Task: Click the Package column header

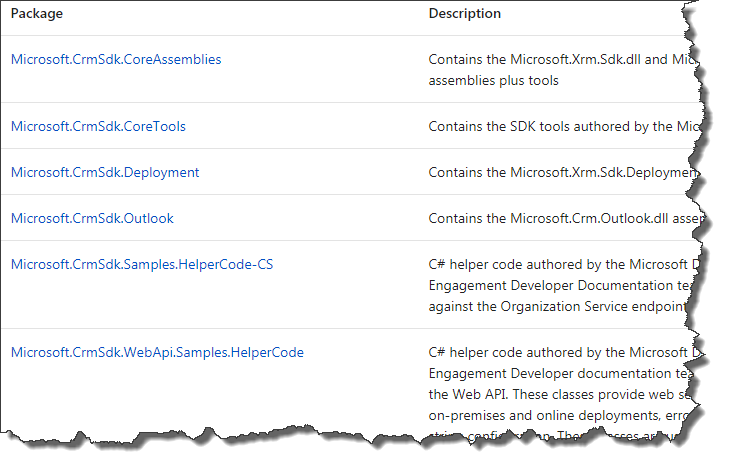Action: [38, 14]
